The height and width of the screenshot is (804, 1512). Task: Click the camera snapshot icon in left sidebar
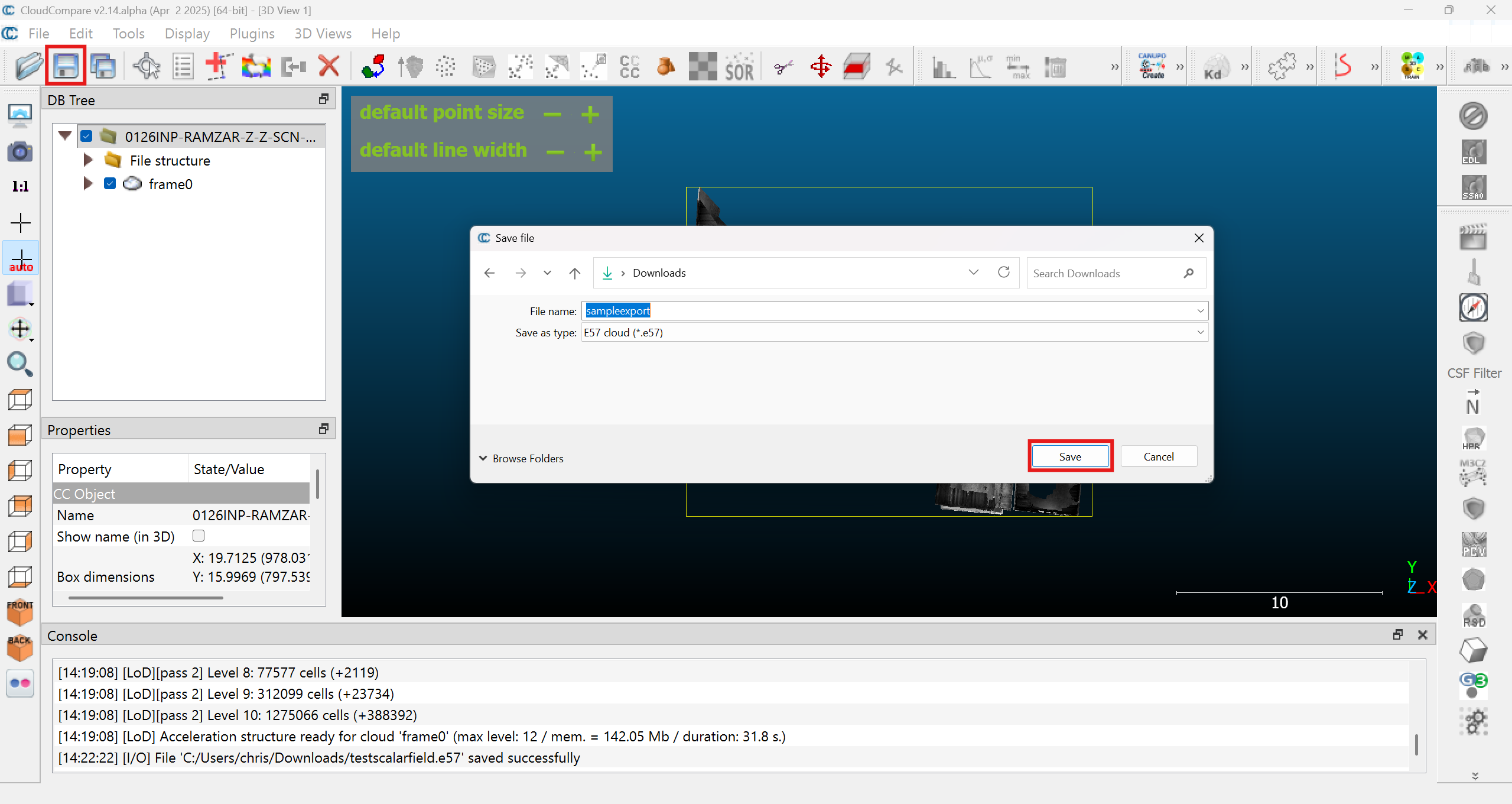[x=20, y=152]
